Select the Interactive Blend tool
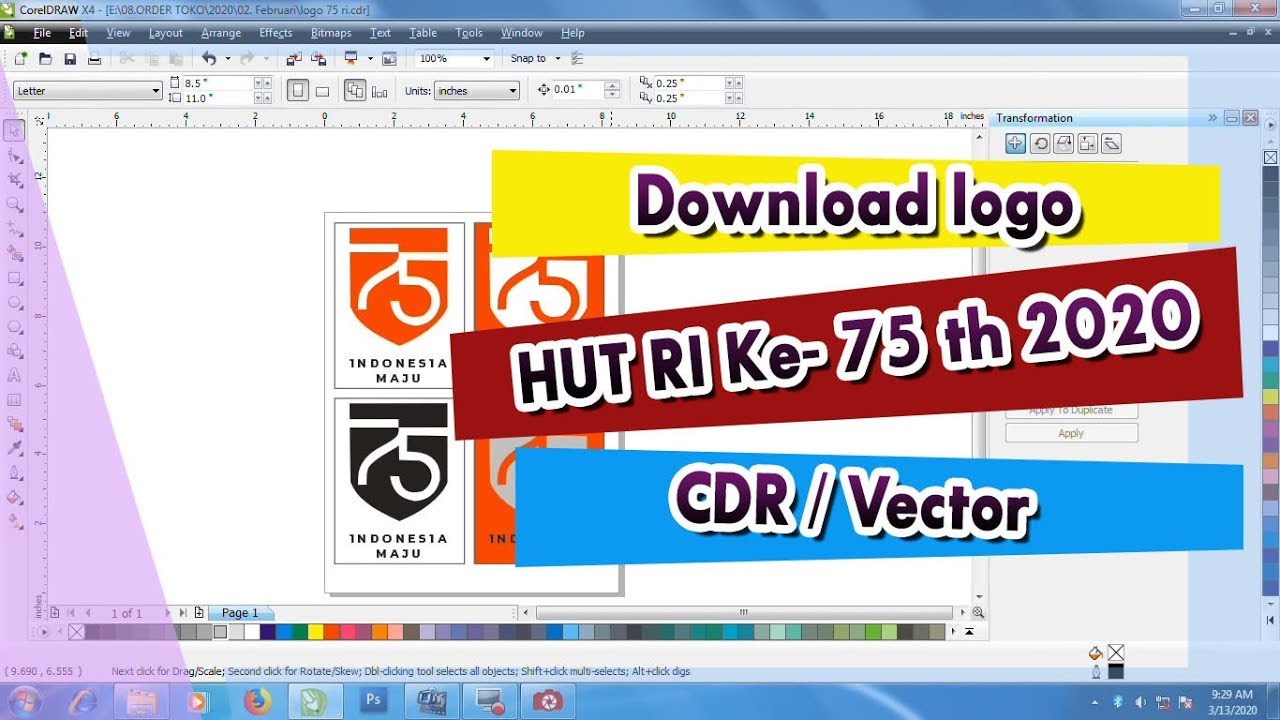 tap(14, 424)
